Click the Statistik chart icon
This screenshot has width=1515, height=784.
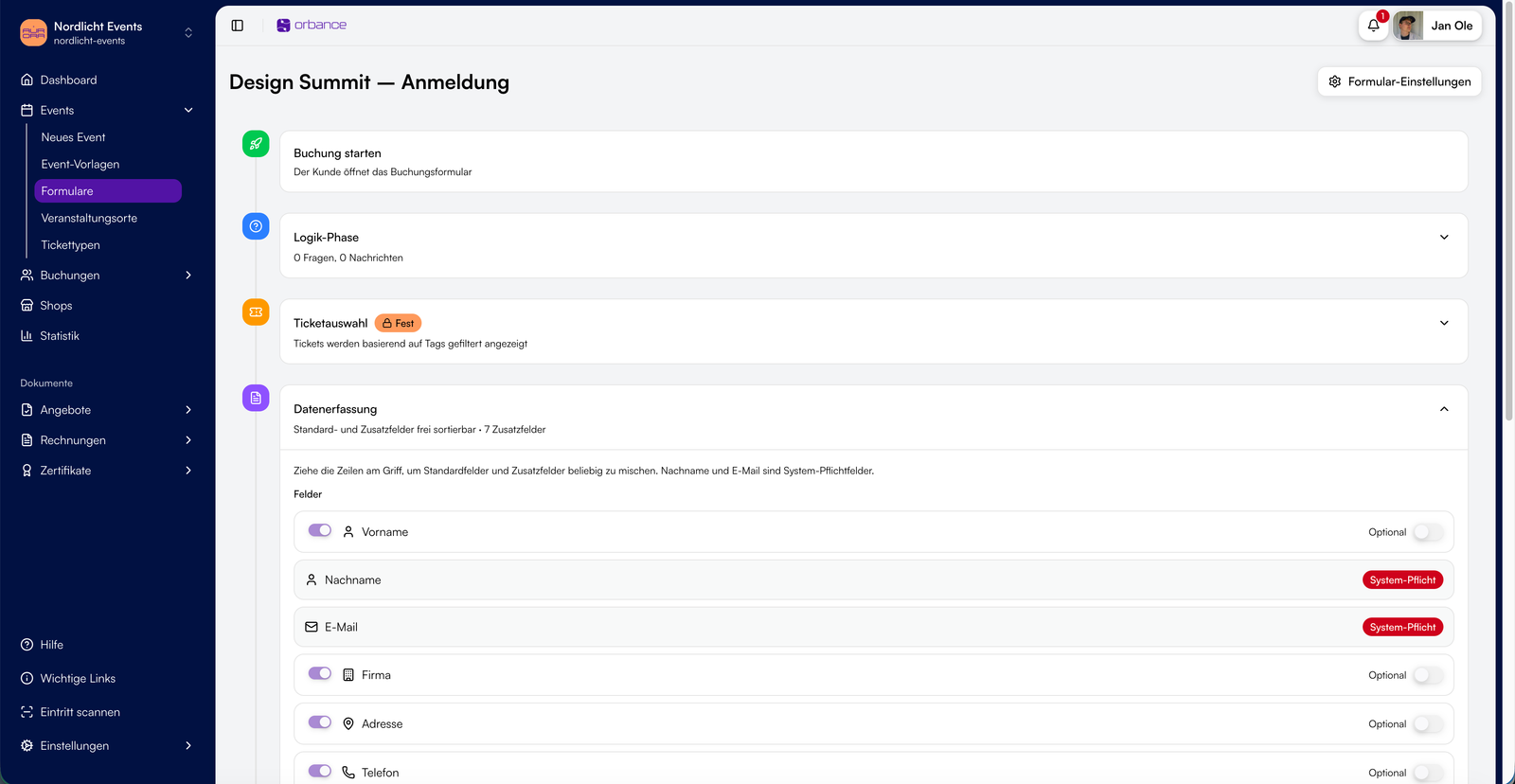tap(27, 336)
